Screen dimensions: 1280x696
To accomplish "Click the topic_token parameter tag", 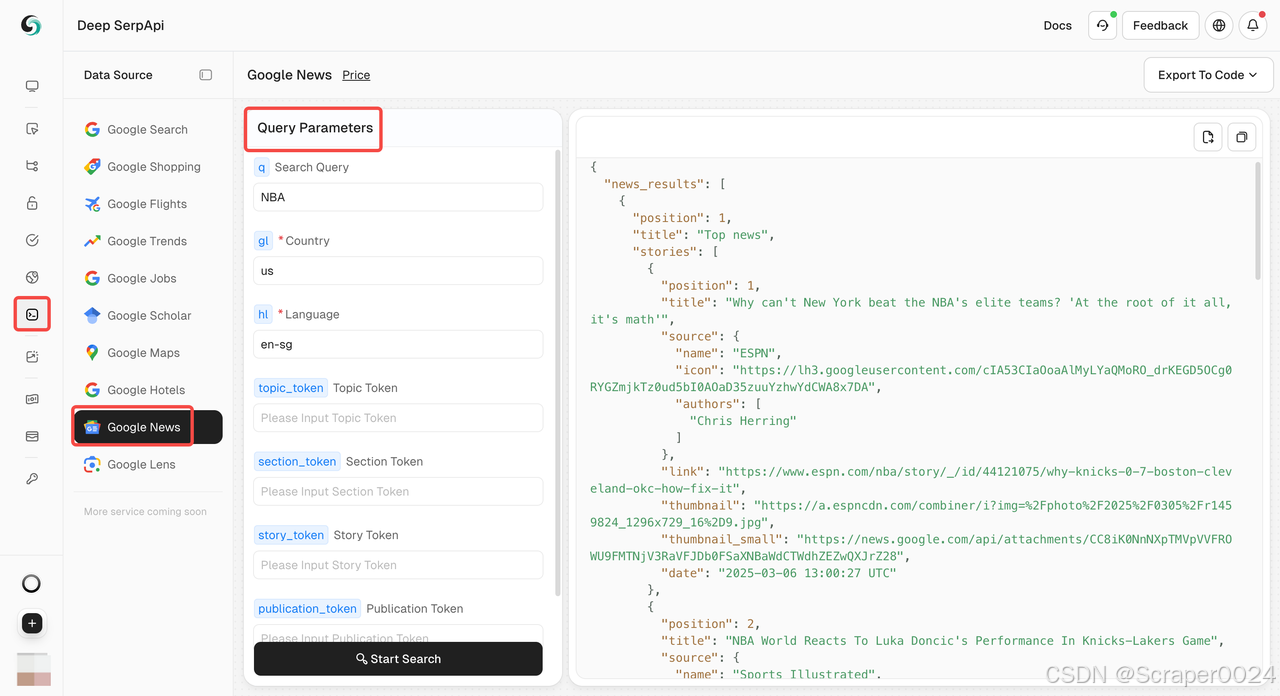I will click(291, 388).
